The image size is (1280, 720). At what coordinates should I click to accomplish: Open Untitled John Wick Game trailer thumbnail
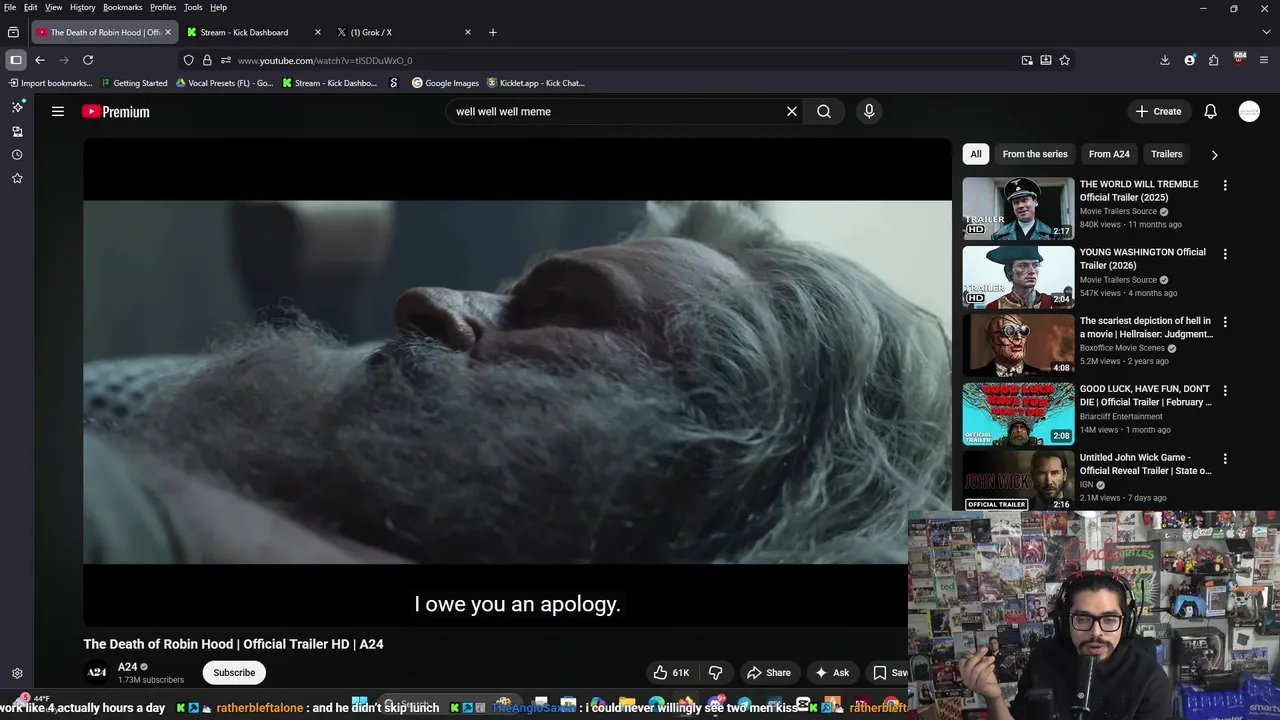[x=1018, y=481]
